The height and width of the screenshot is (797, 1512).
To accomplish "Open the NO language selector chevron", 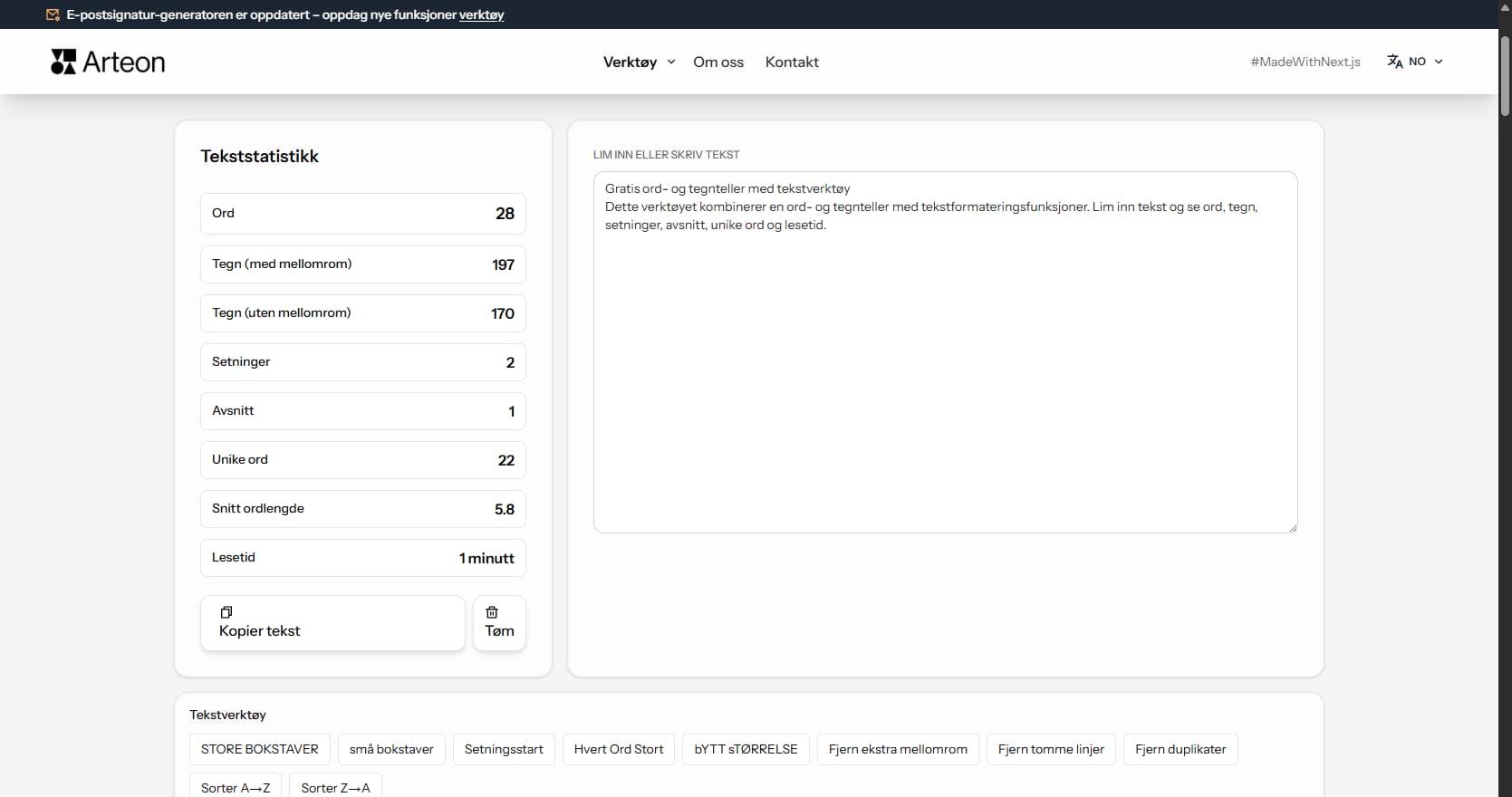I will 1439,62.
